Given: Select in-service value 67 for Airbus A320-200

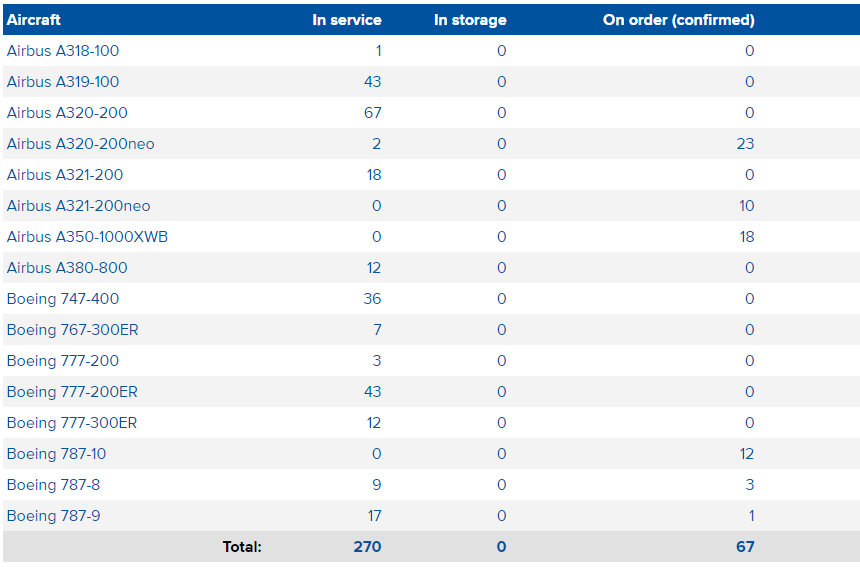Looking at the screenshot, I should [372, 113].
